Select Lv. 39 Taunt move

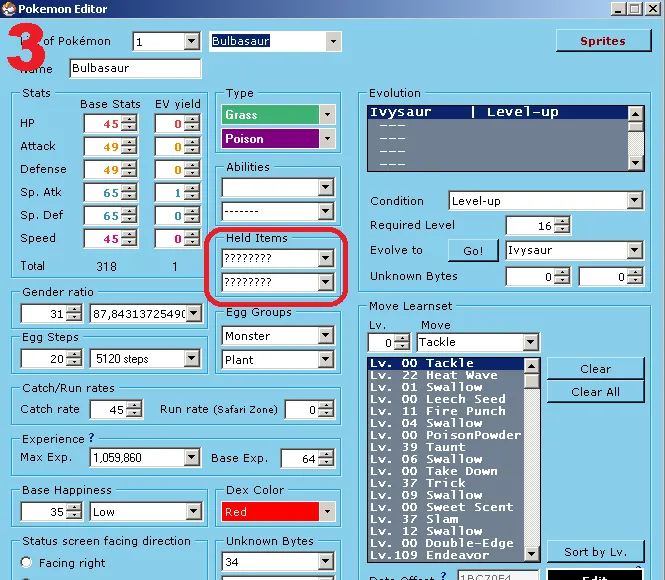(446, 447)
